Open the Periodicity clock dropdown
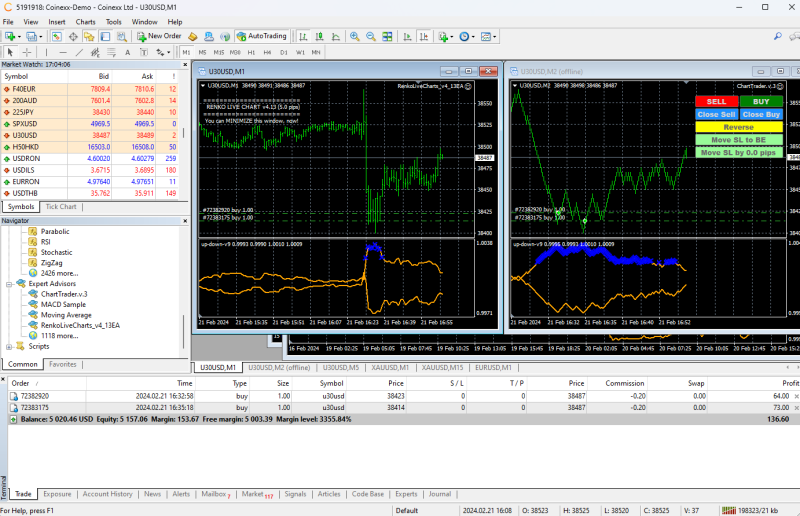This screenshot has height=516, width=800. [x=468, y=36]
